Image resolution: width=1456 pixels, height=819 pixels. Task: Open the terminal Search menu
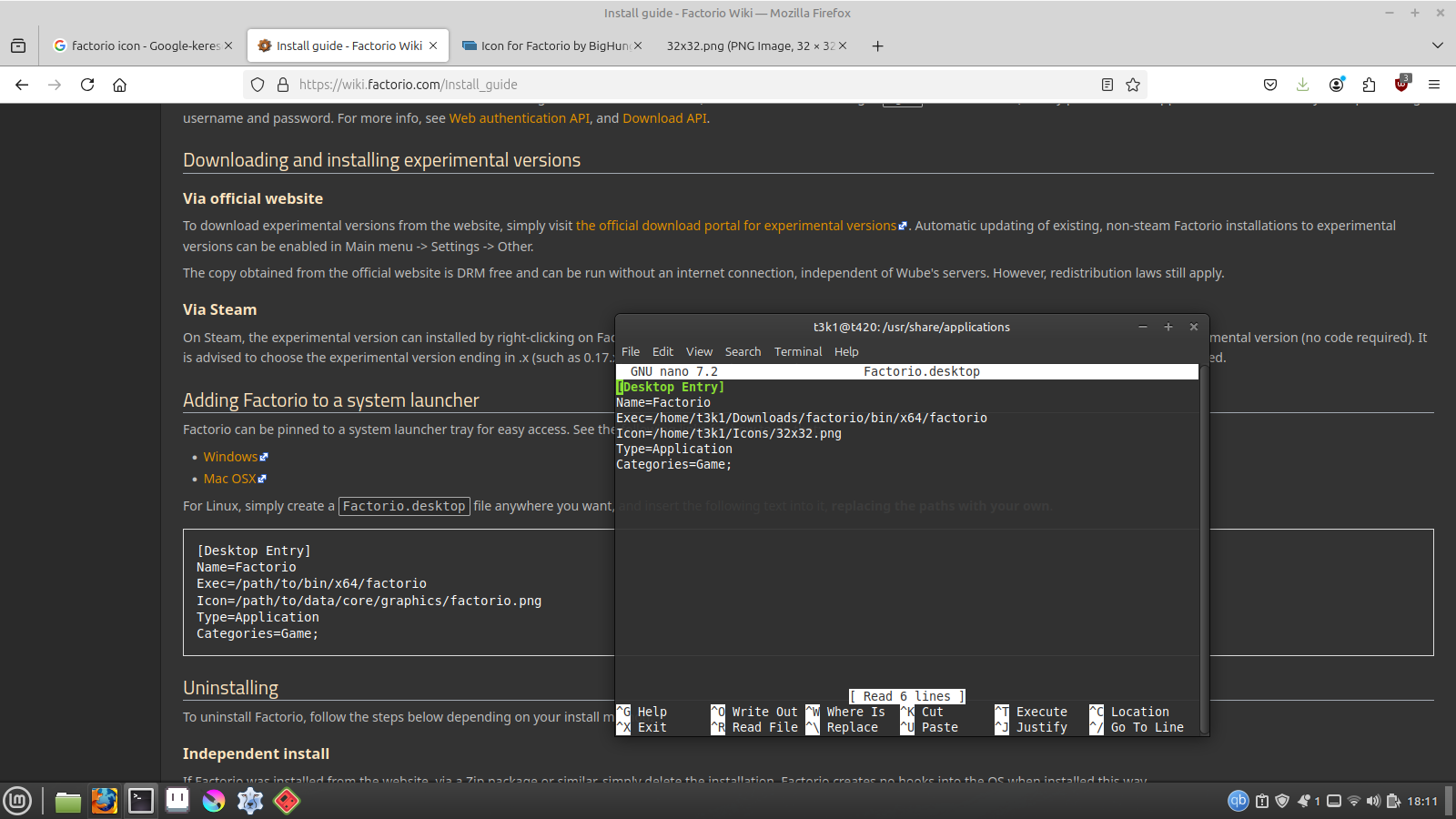[x=743, y=351]
